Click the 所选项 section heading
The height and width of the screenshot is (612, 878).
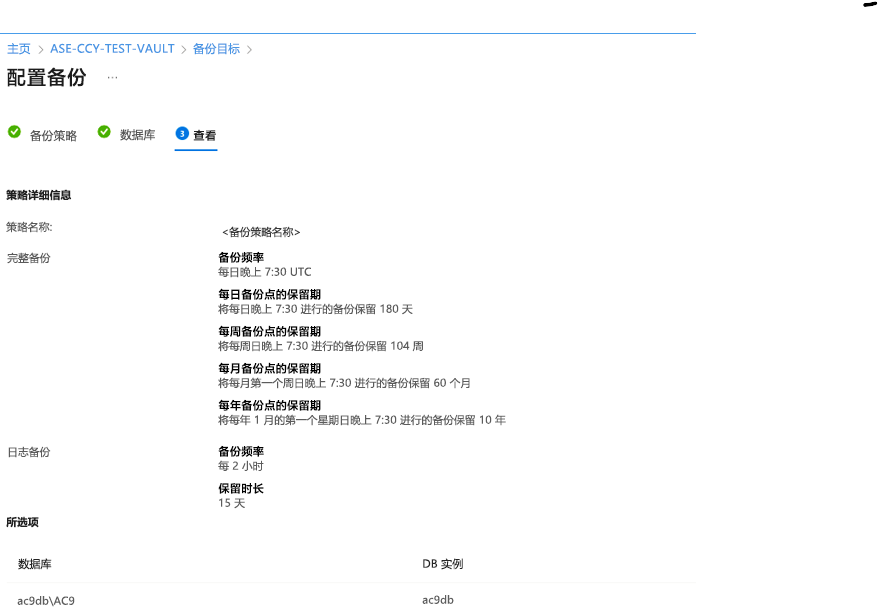[22, 522]
